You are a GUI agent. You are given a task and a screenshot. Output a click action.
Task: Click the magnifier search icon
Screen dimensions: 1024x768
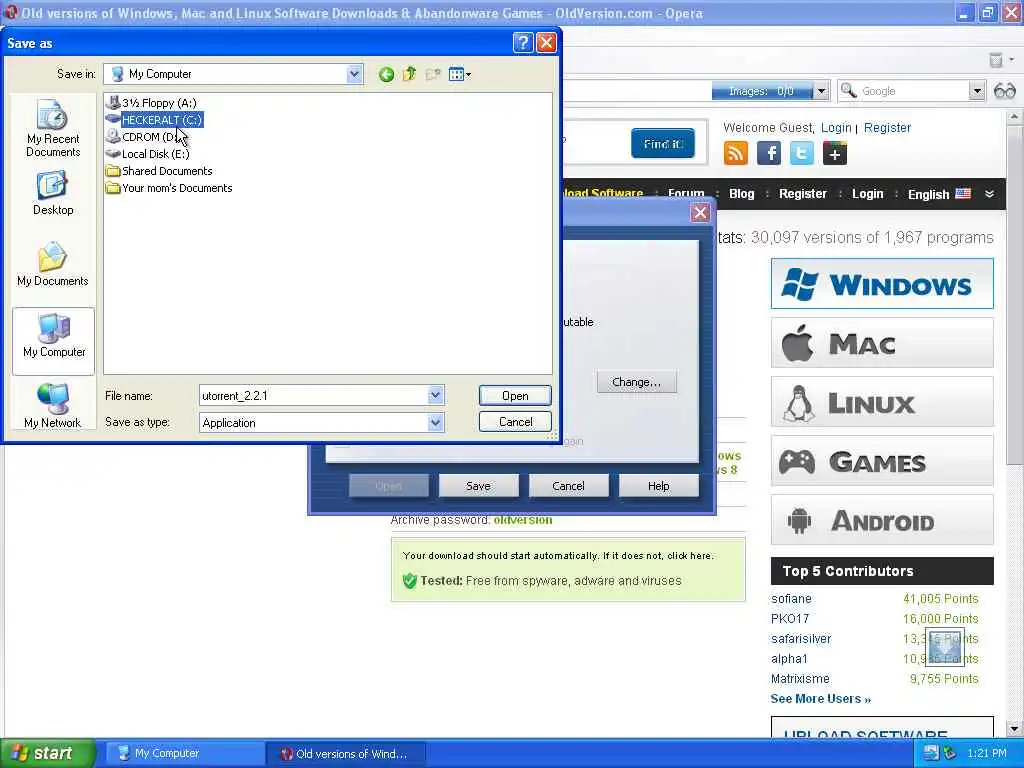[848, 91]
